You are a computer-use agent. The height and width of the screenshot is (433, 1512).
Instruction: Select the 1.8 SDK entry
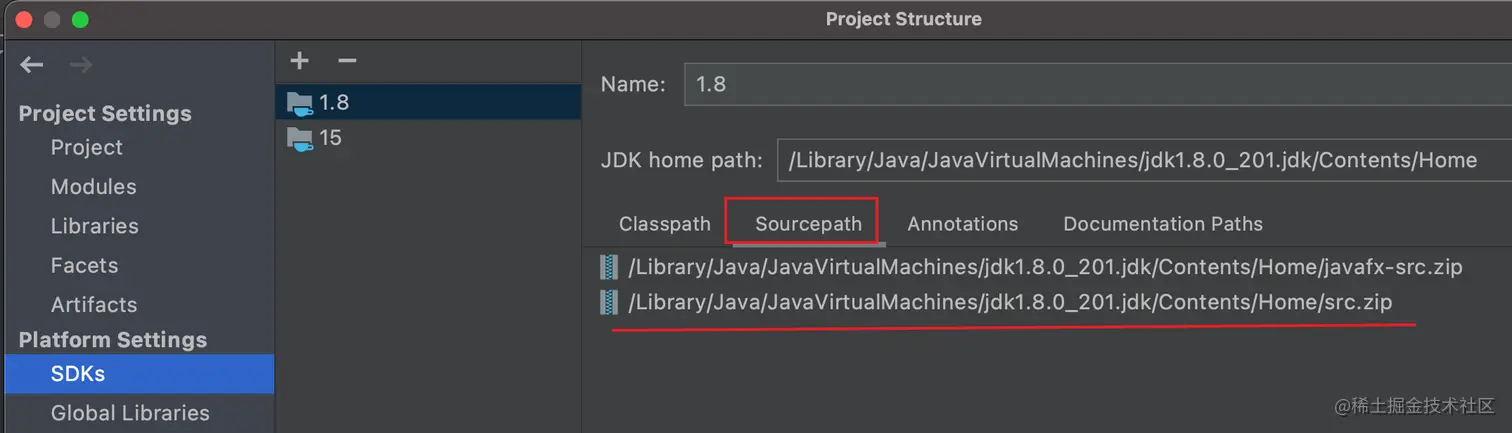428,102
